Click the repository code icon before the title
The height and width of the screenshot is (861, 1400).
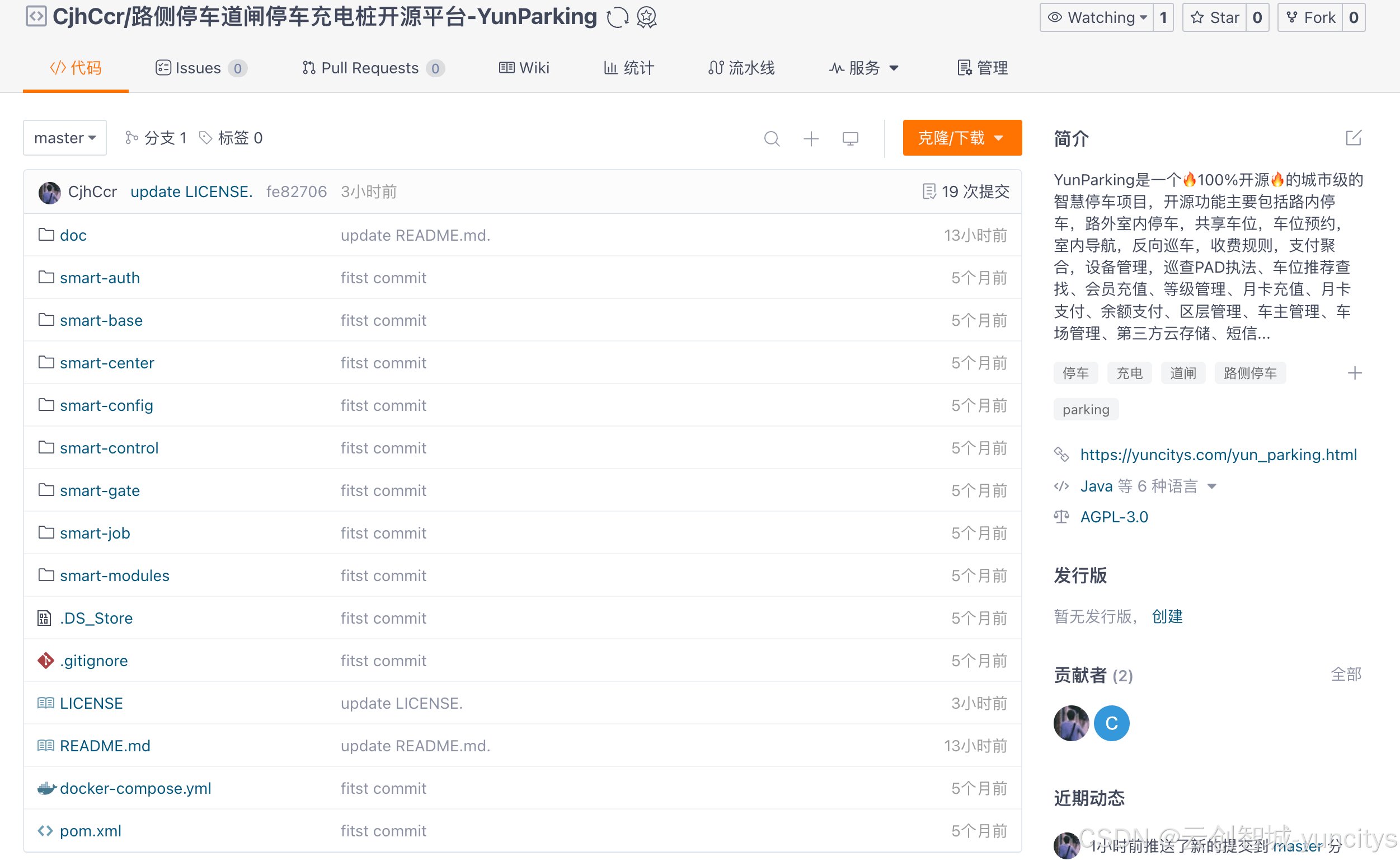(36, 16)
